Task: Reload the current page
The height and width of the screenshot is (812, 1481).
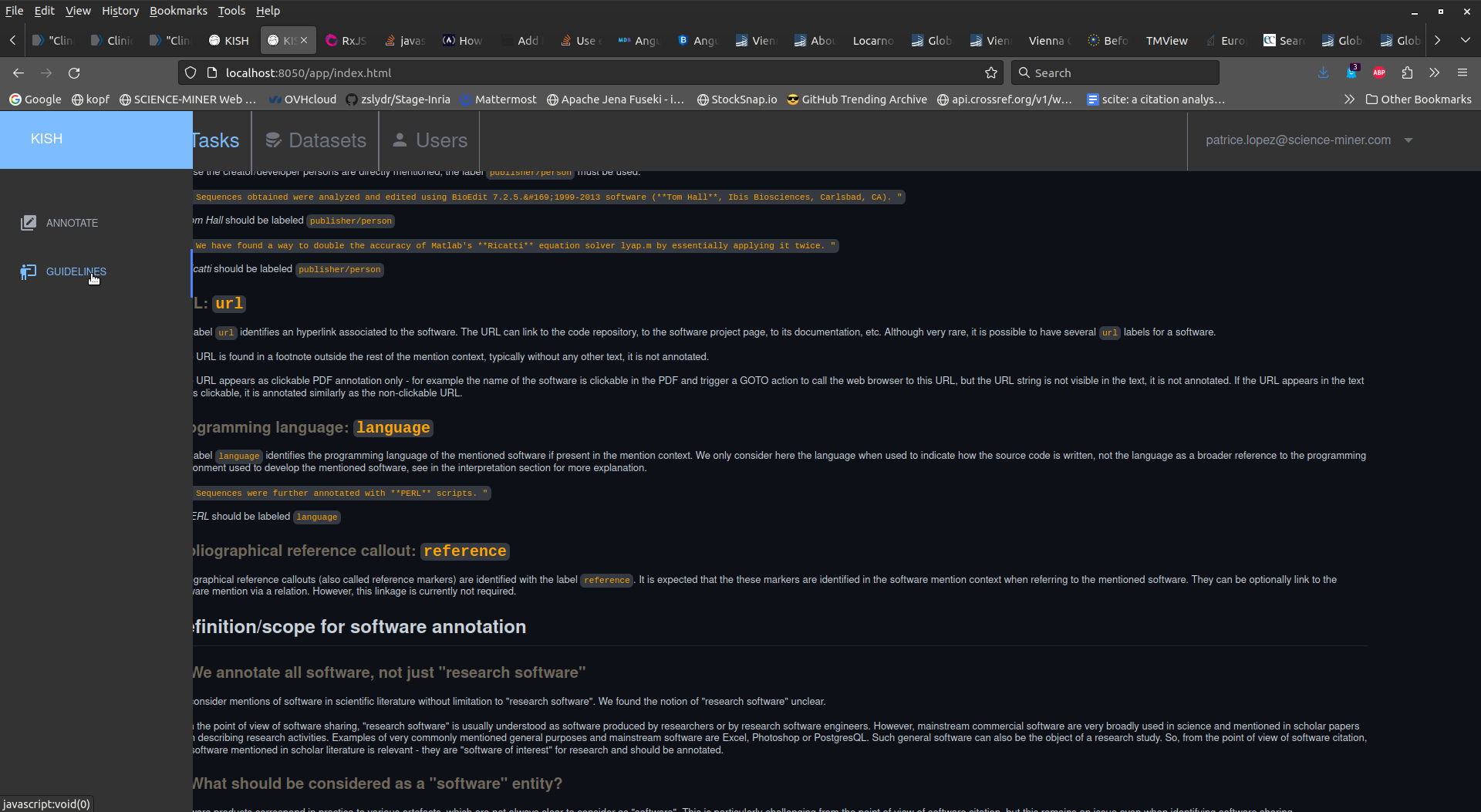Action: point(74,72)
